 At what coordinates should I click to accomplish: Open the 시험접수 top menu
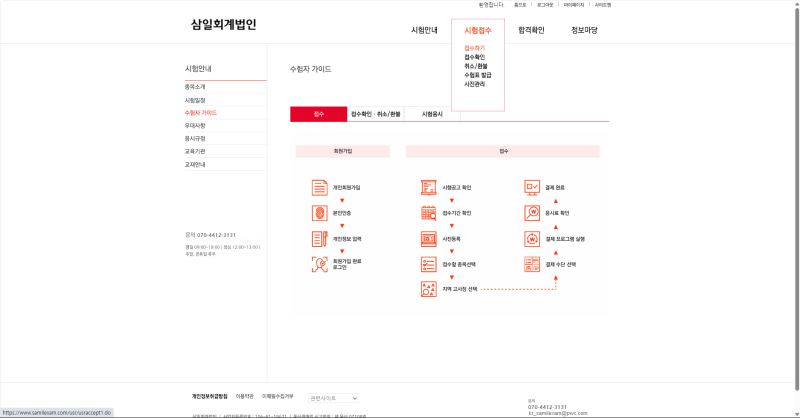[478, 31]
